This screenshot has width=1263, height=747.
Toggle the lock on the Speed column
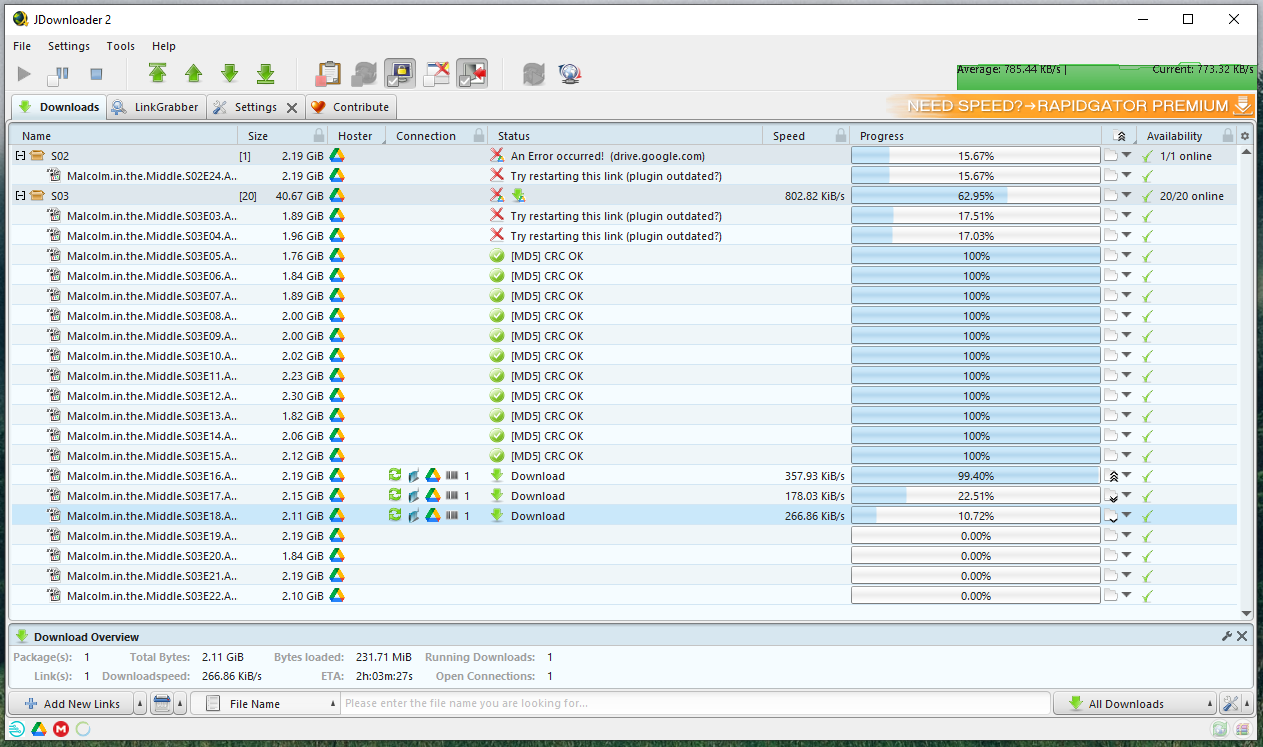(x=839, y=136)
